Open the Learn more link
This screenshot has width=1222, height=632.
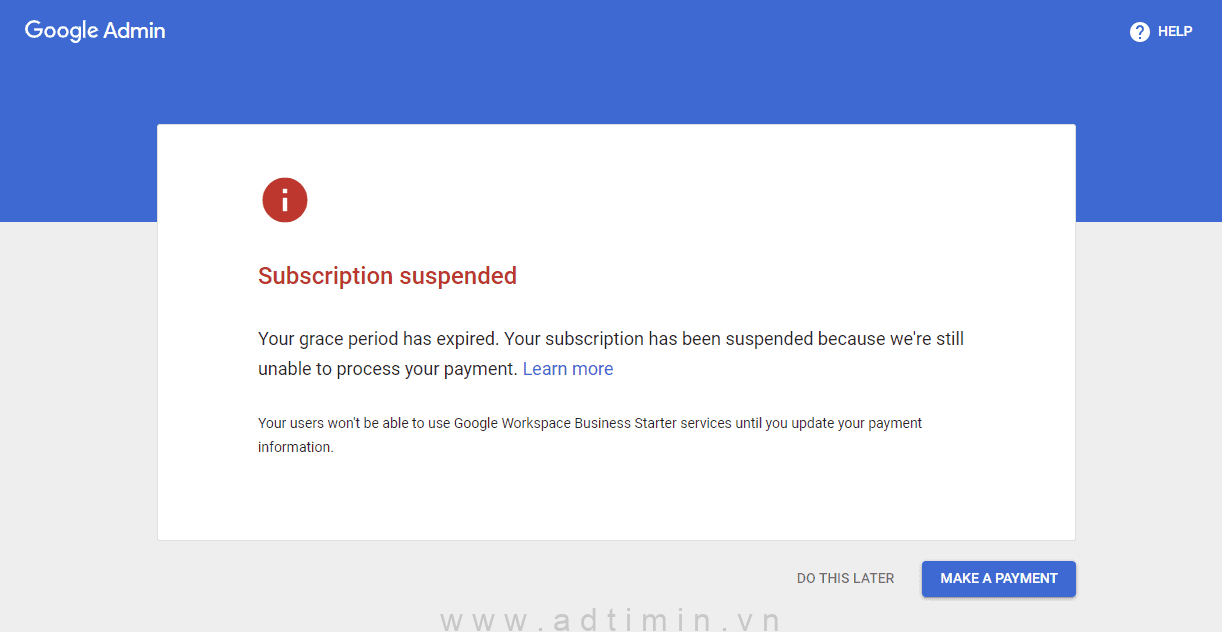click(x=568, y=369)
